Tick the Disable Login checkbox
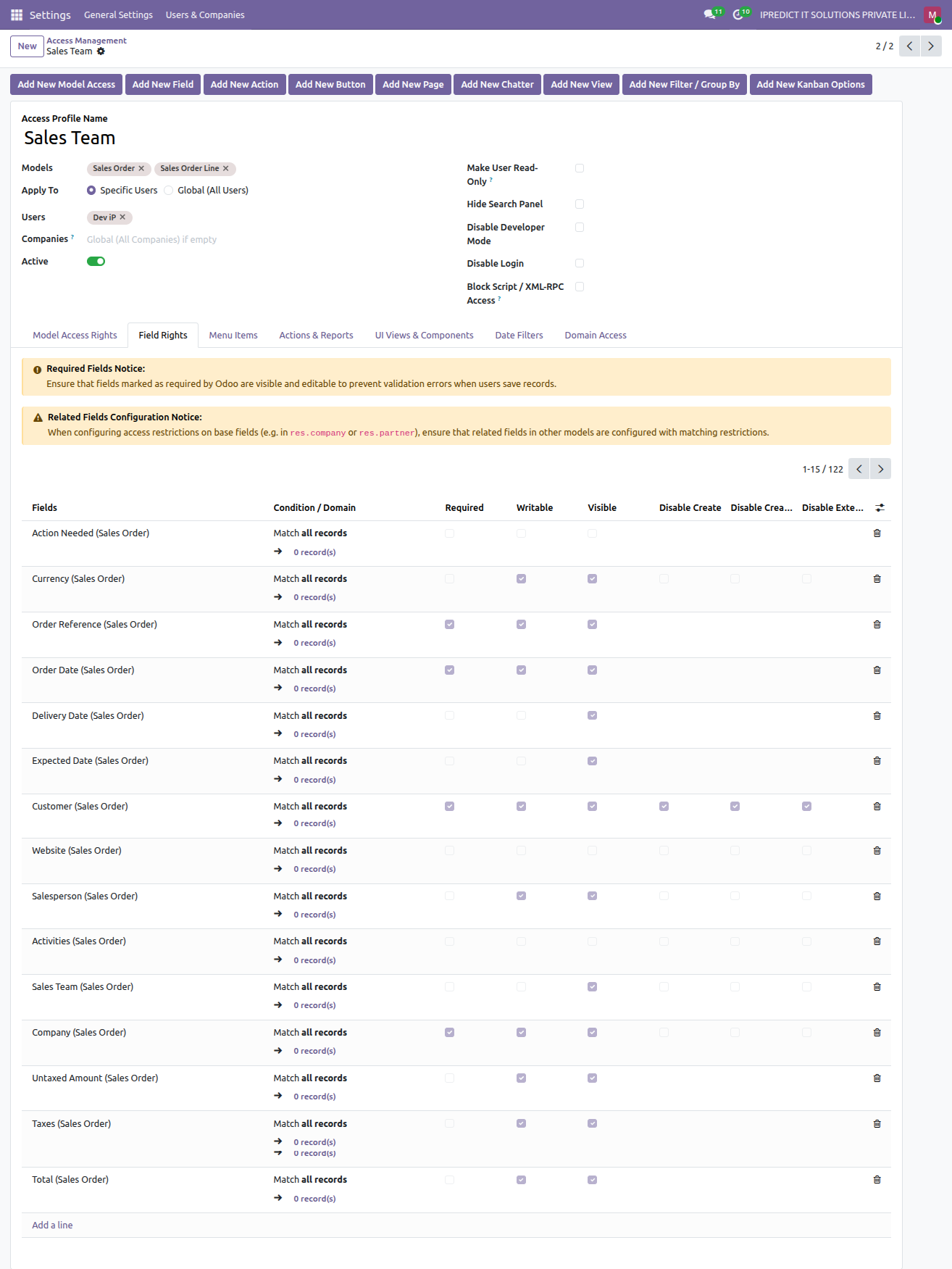The width and height of the screenshot is (952, 1269). click(x=580, y=264)
